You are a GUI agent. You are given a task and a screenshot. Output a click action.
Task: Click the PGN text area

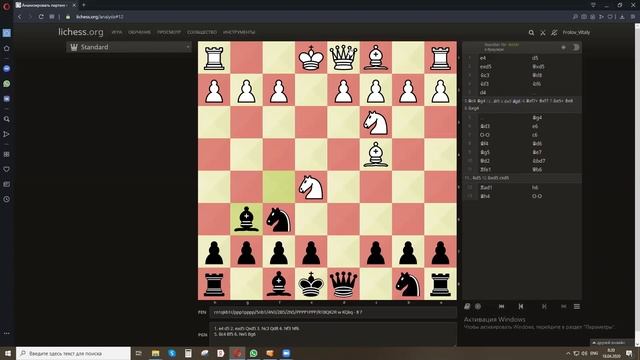[333, 334]
